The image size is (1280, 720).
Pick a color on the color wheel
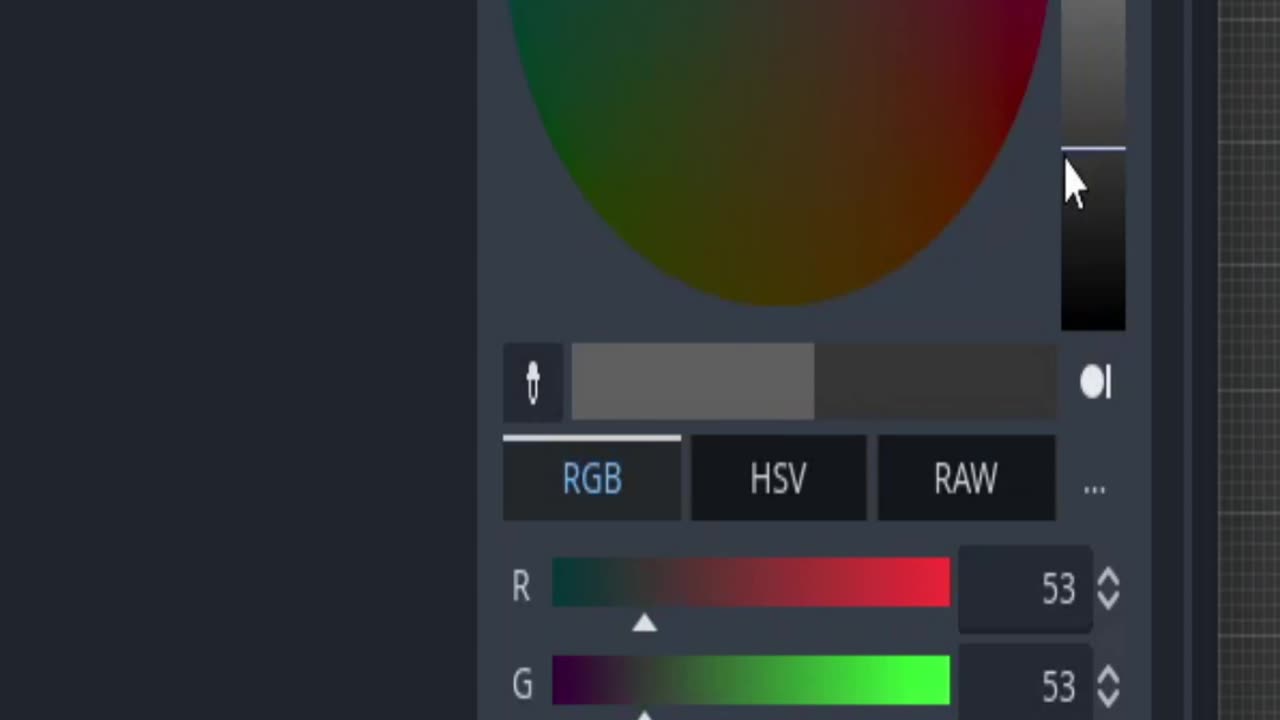click(779, 152)
